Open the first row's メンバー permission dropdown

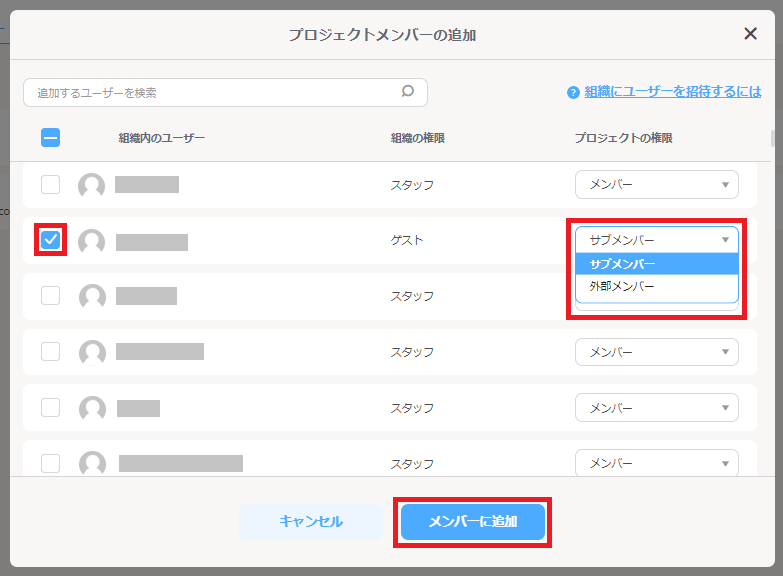coord(656,185)
